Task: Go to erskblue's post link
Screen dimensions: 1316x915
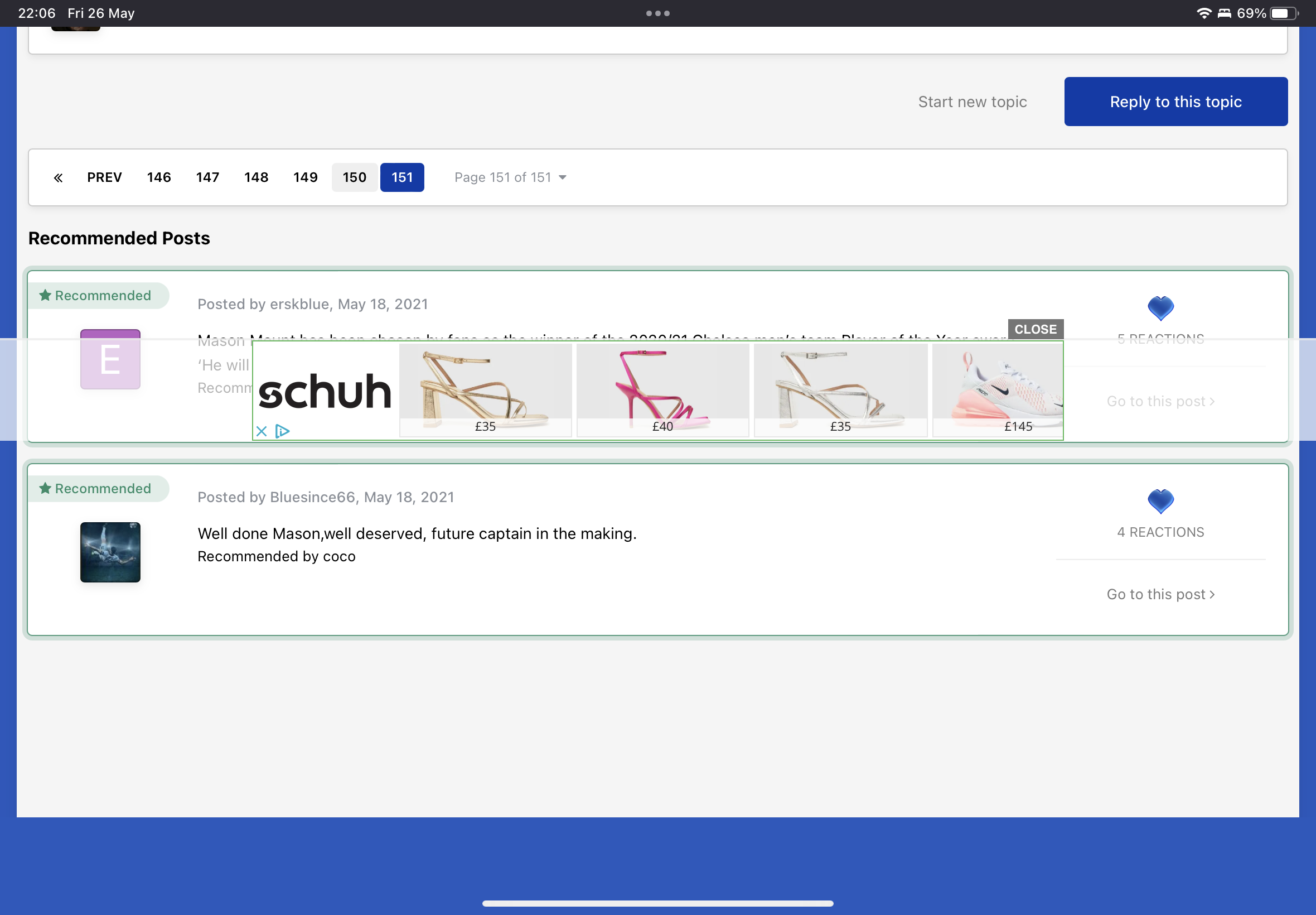Action: tap(1160, 401)
